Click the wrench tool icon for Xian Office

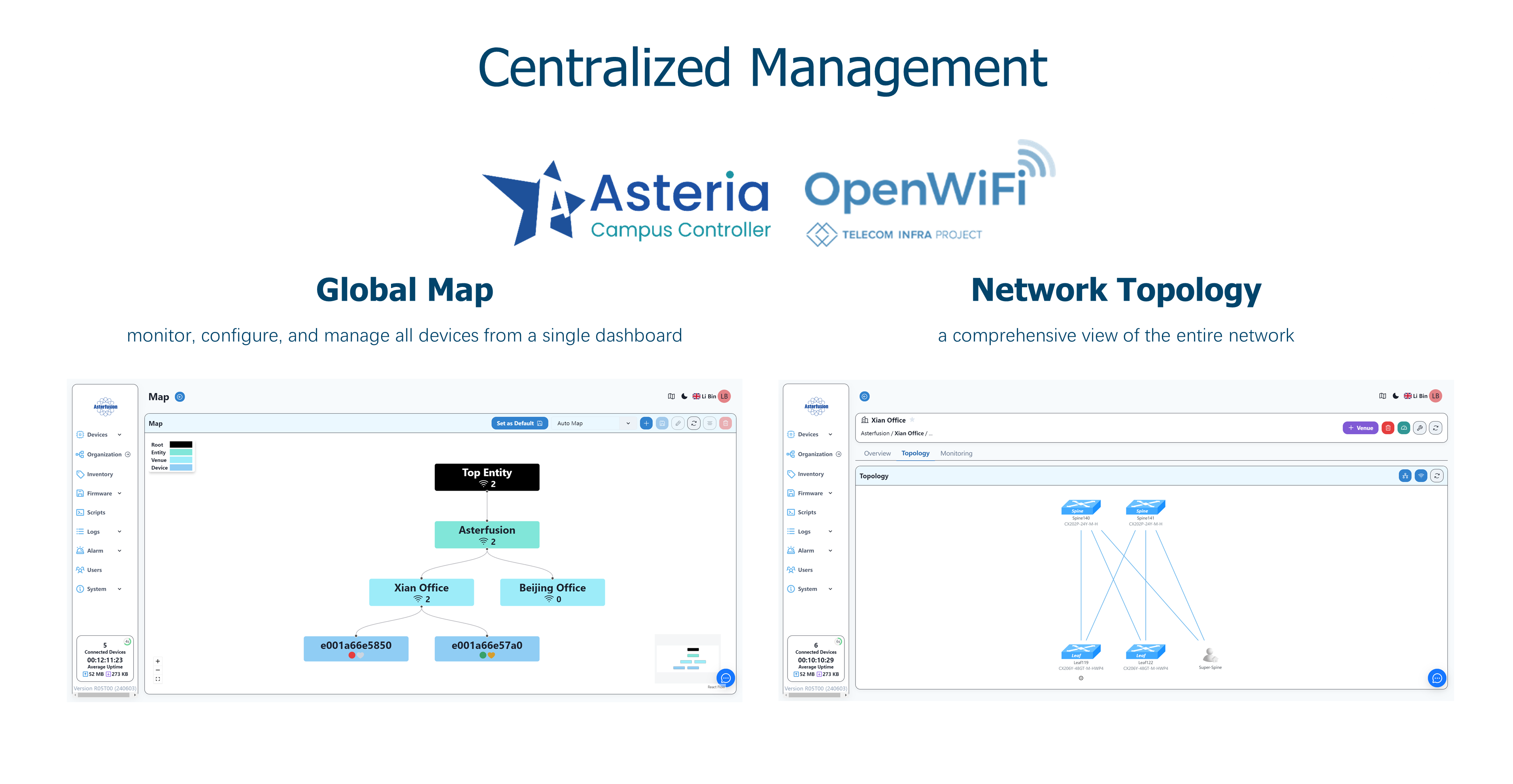pyautogui.click(x=1420, y=428)
